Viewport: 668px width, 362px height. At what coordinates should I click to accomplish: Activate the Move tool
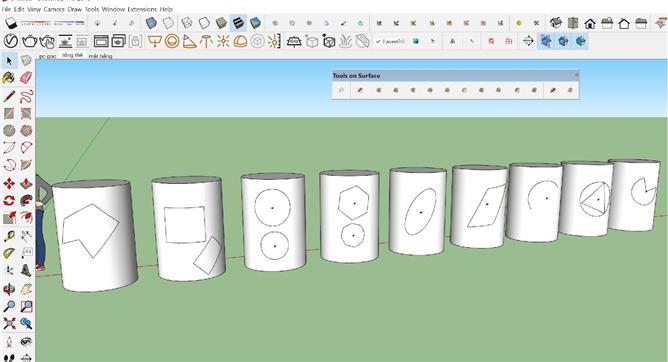click(x=9, y=184)
